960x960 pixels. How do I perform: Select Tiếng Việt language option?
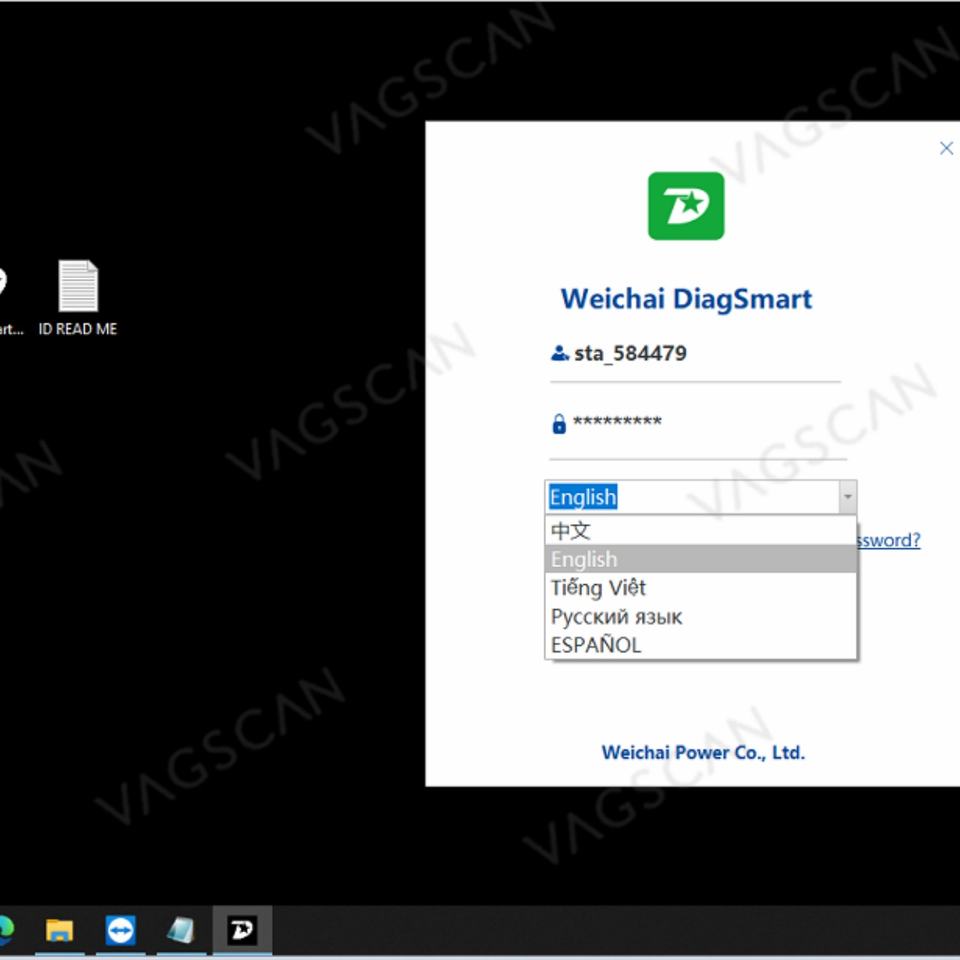pyautogui.click(x=700, y=588)
